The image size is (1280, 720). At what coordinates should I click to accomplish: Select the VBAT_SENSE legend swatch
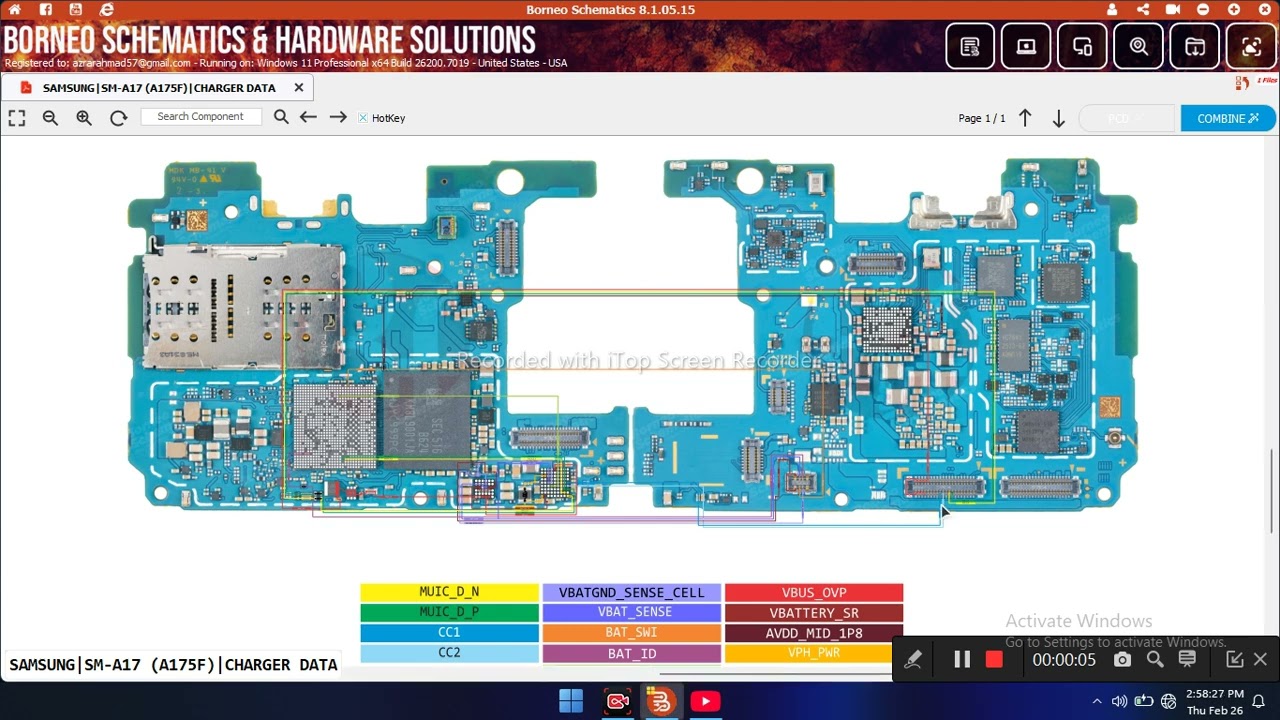click(x=632, y=612)
